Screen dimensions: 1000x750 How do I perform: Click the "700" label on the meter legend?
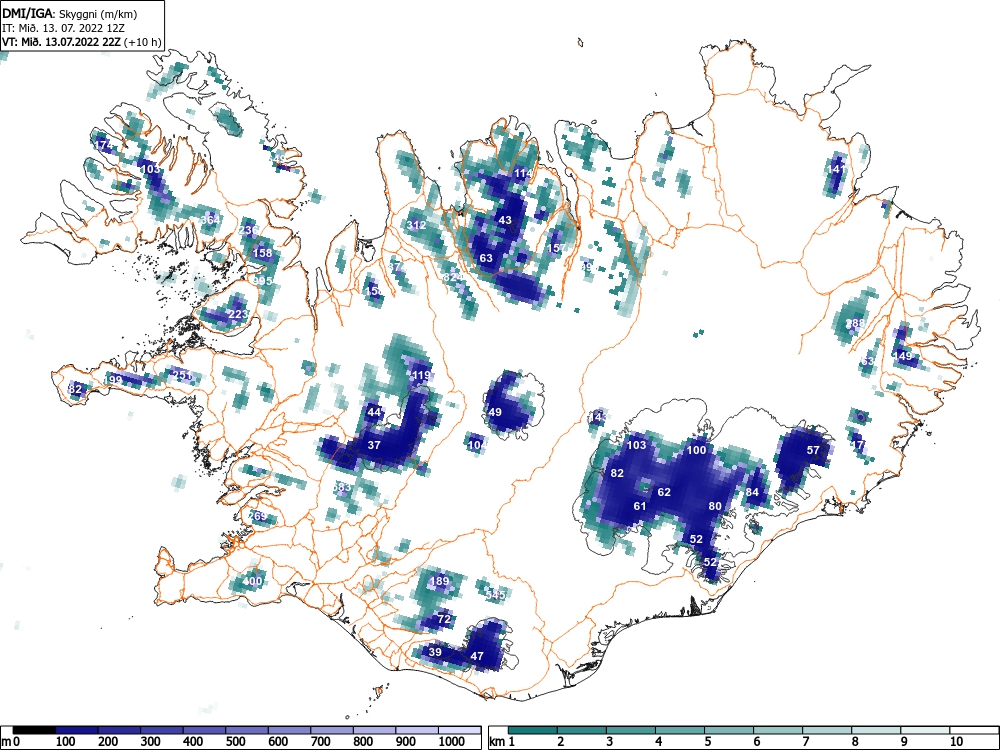(x=320, y=742)
